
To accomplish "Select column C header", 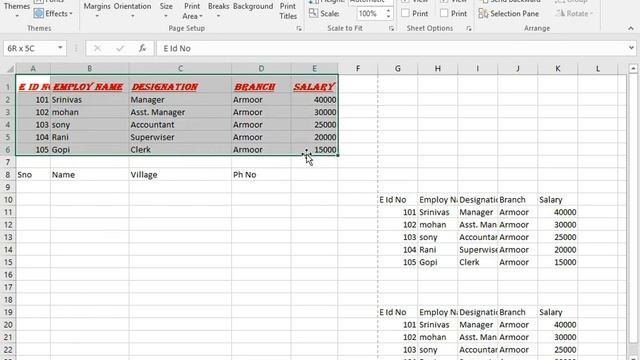I will click(x=180, y=69).
